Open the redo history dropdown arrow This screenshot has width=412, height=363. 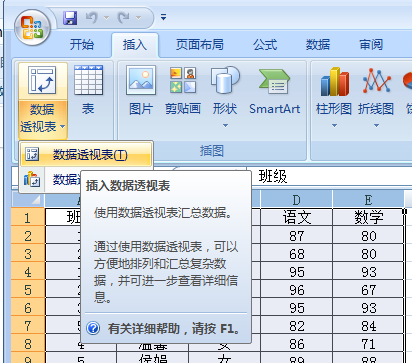click(x=138, y=17)
